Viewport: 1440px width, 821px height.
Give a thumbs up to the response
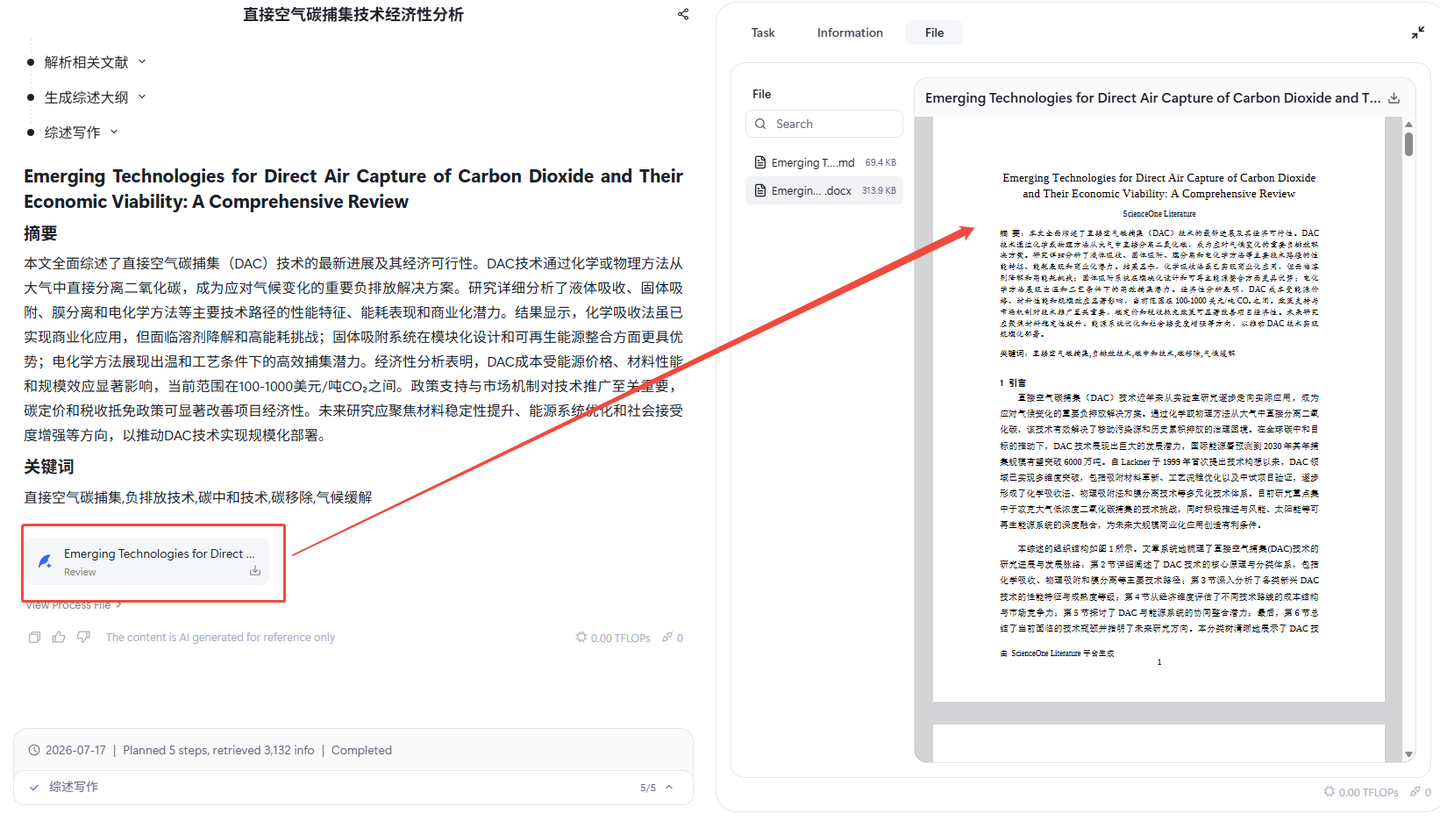click(x=59, y=637)
